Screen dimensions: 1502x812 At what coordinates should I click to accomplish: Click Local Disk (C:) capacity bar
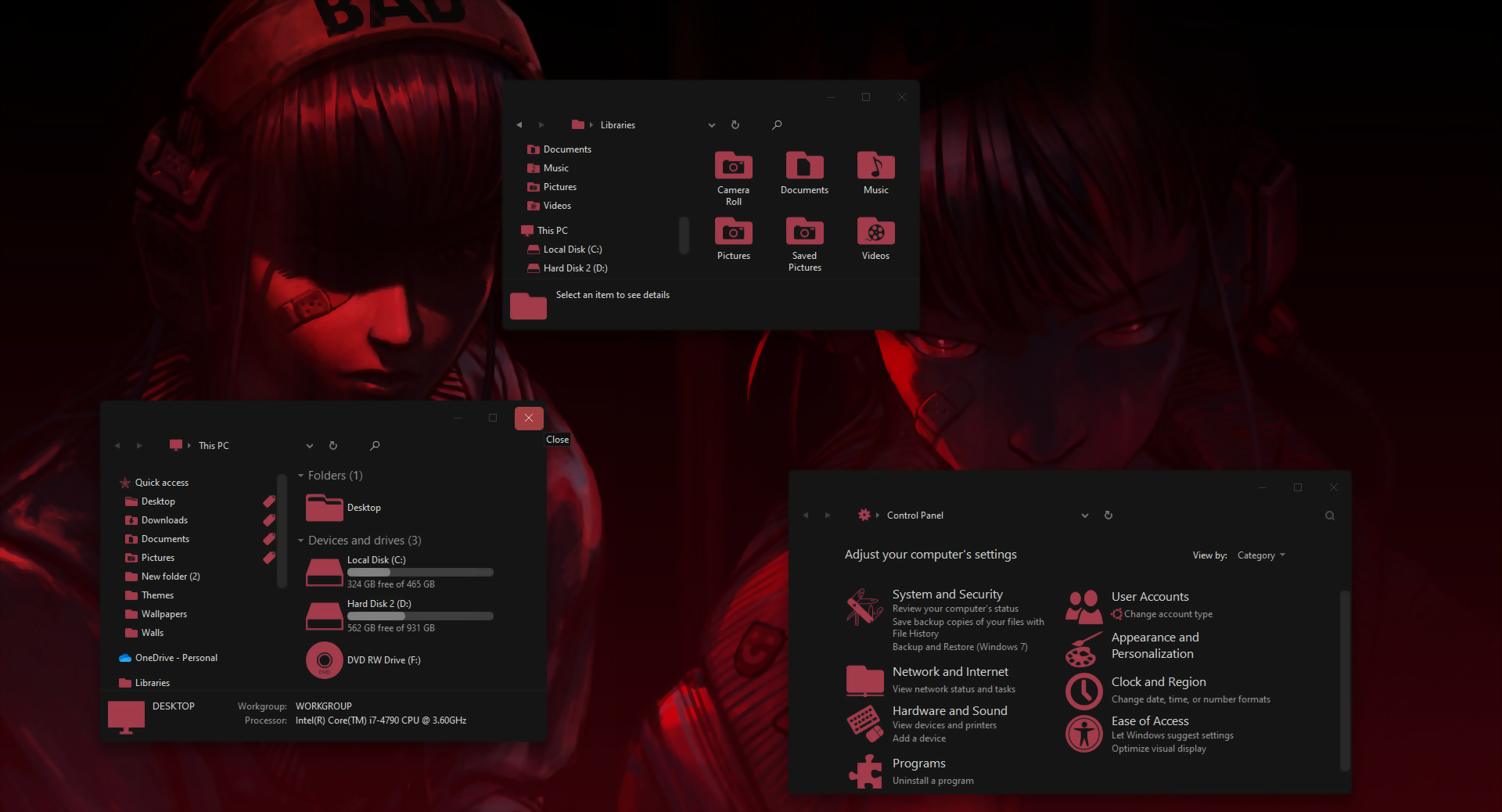coord(420,573)
